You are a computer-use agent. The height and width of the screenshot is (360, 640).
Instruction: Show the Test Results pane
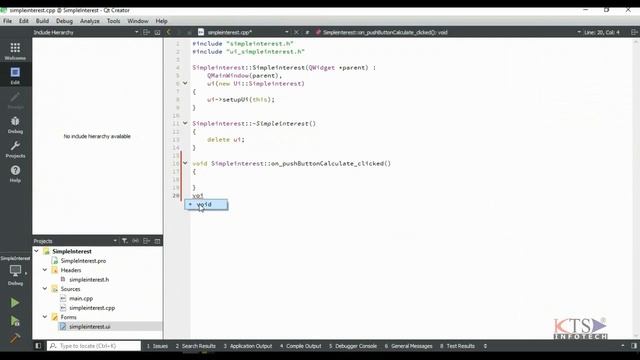(x=457, y=346)
